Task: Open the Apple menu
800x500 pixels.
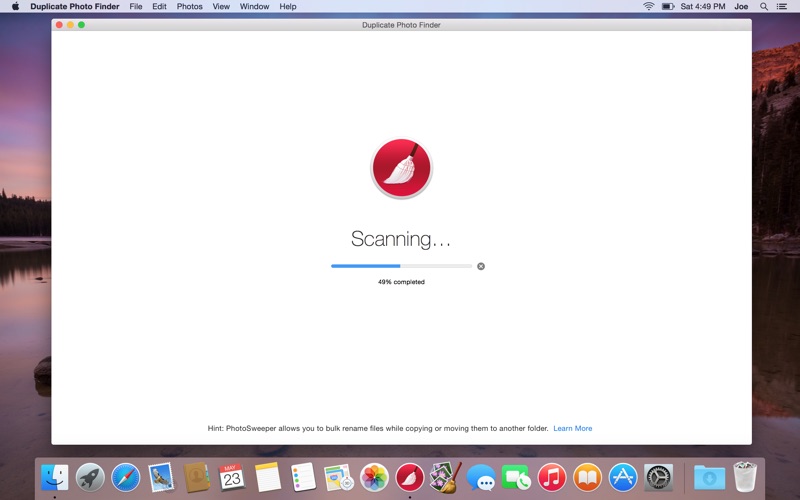Action: (15, 7)
